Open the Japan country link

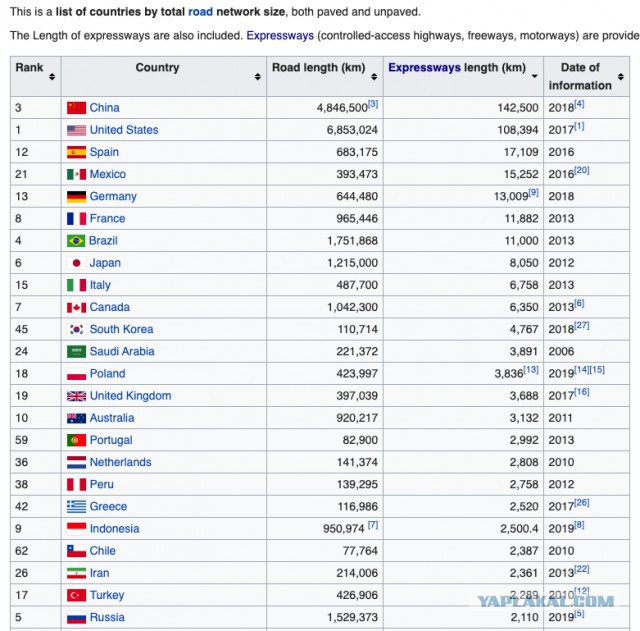coord(105,263)
